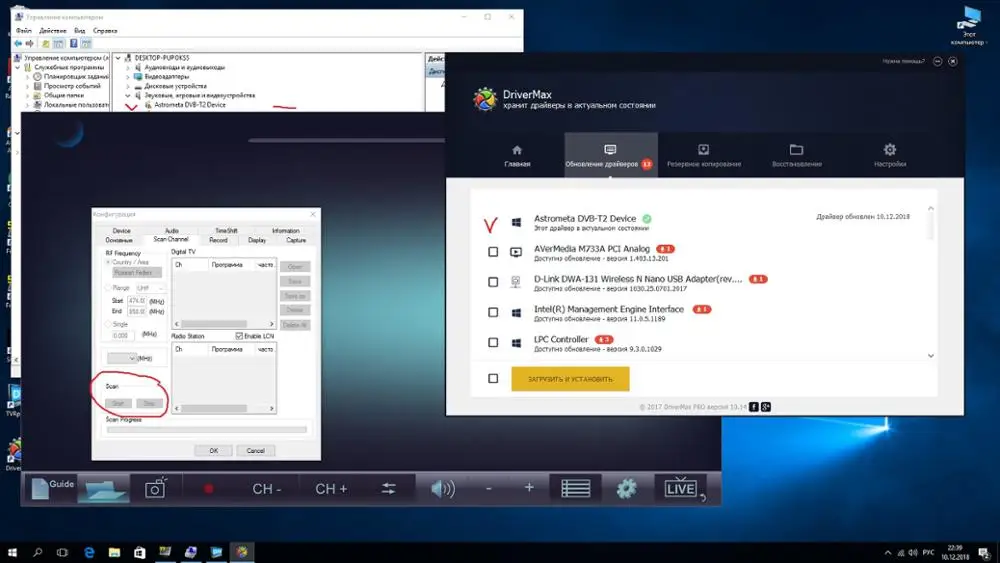
Task: Open the Справка menu in Computer Management
Action: [105, 31]
